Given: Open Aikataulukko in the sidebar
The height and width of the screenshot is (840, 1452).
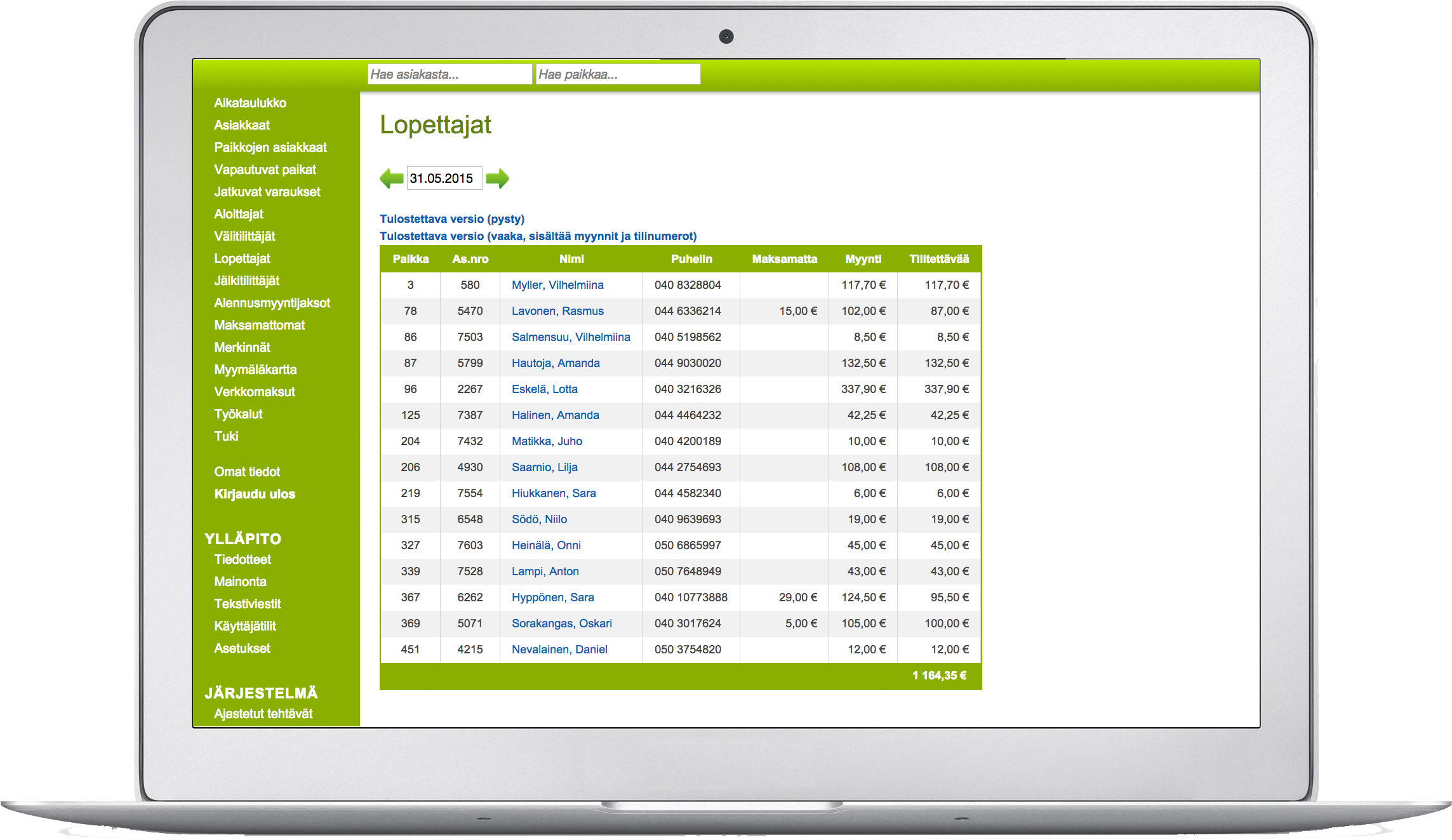Looking at the screenshot, I should pos(250,103).
